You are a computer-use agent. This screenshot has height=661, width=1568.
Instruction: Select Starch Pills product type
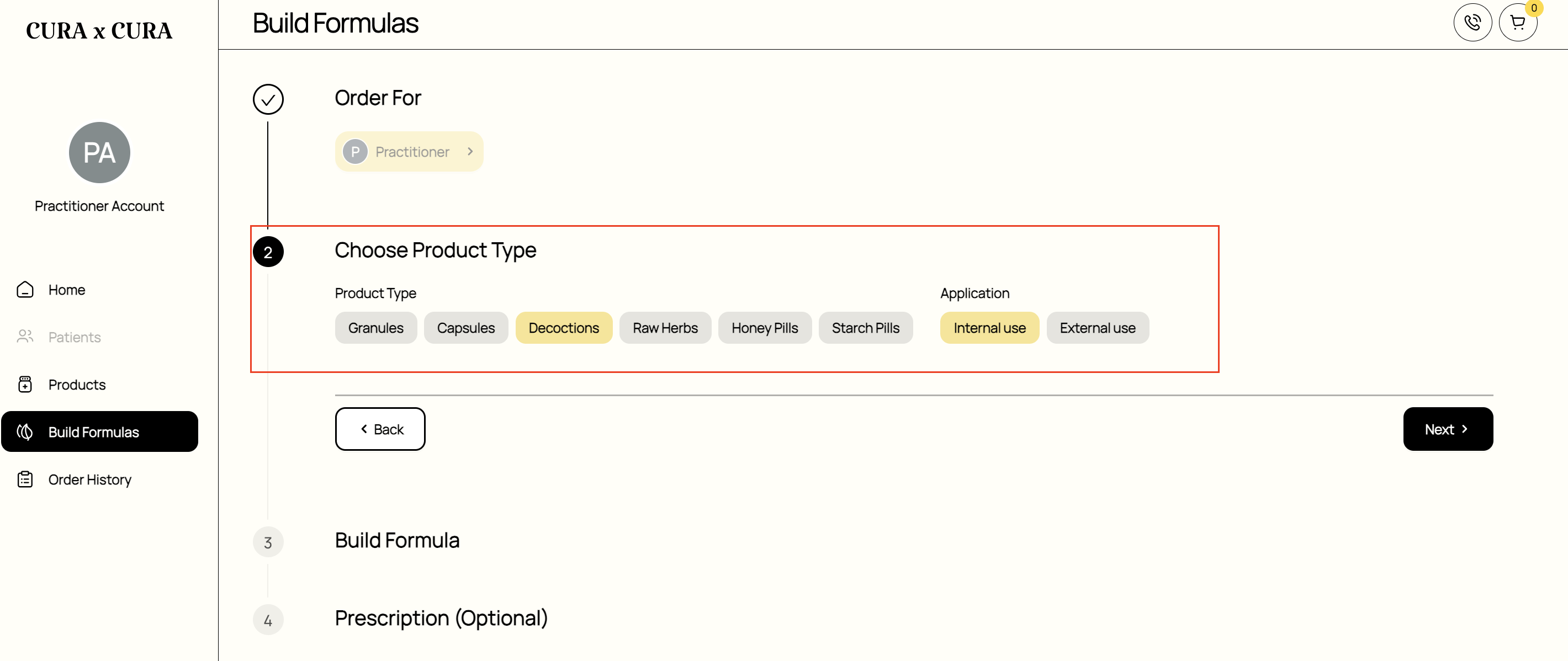tap(865, 328)
